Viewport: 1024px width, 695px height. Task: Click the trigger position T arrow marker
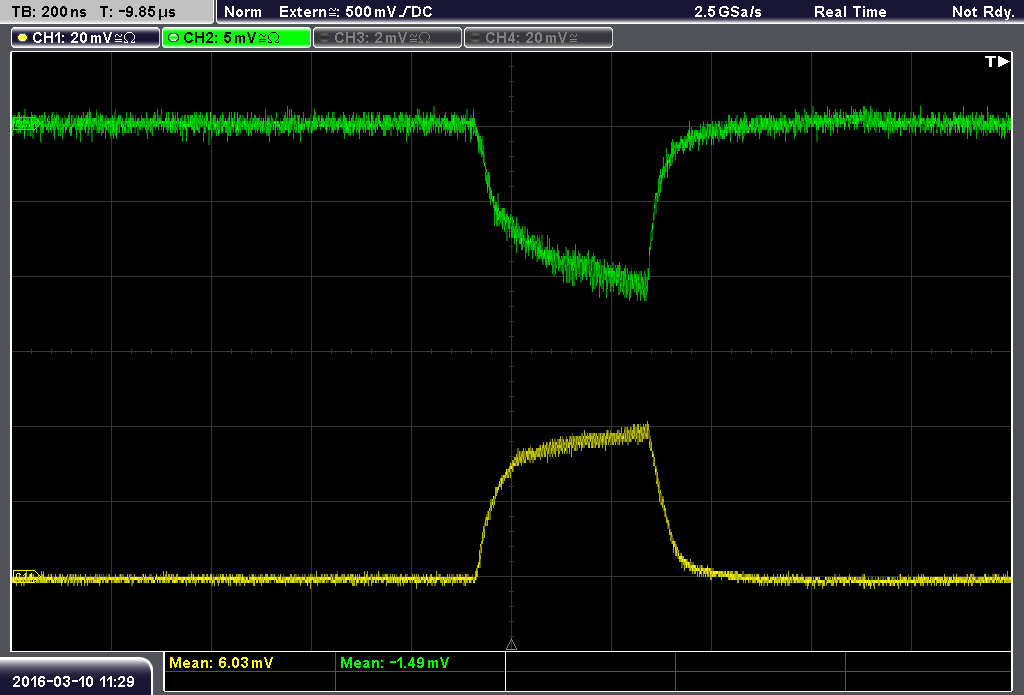(997, 61)
